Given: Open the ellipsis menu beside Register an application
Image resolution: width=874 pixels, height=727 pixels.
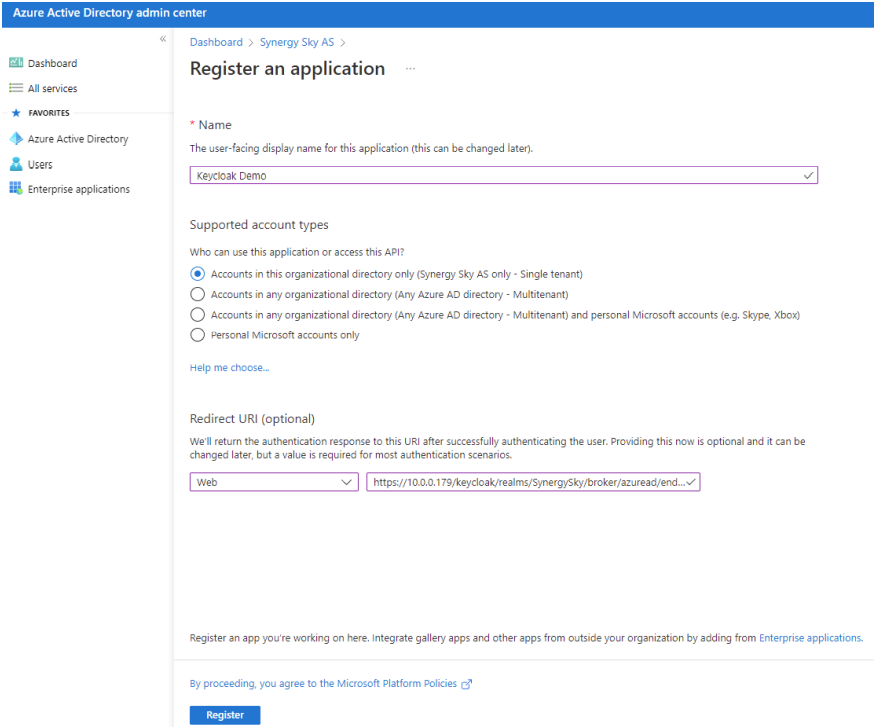Looking at the screenshot, I should (x=410, y=69).
